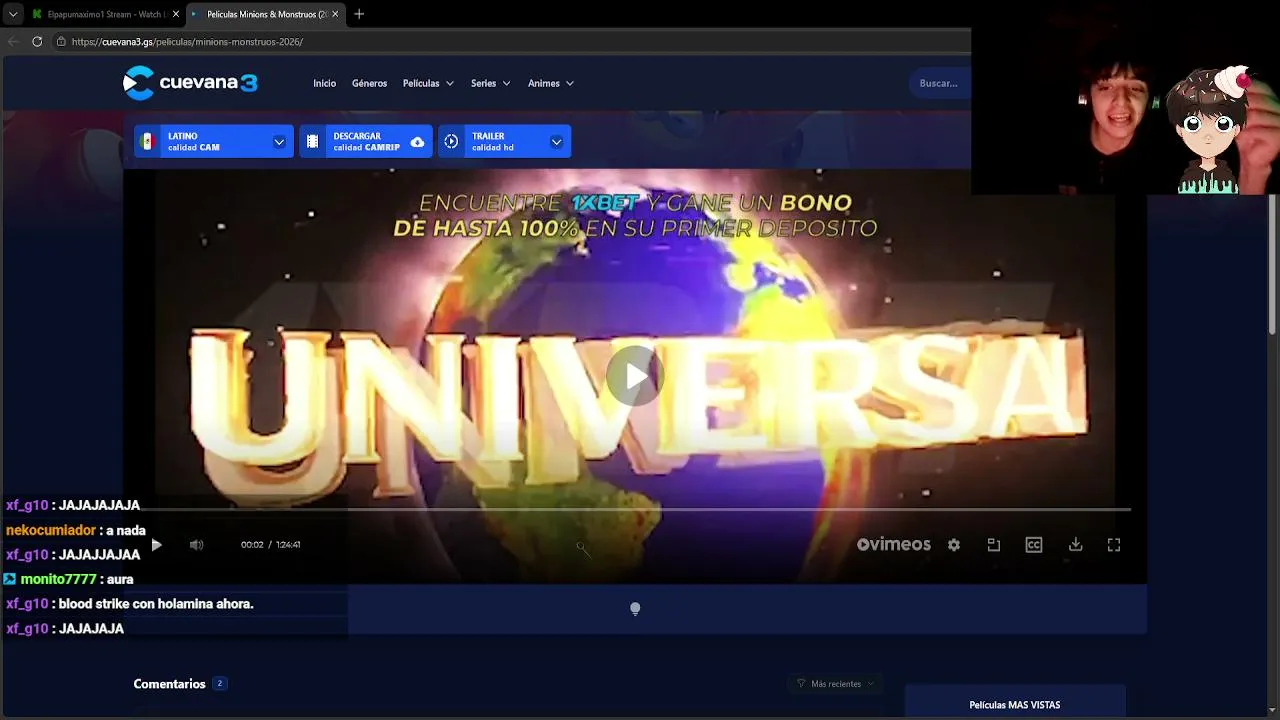This screenshot has height=720, width=1280.
Task: Click the Descargar calidad CAMRIP button
Action: [x=366, y=142]
